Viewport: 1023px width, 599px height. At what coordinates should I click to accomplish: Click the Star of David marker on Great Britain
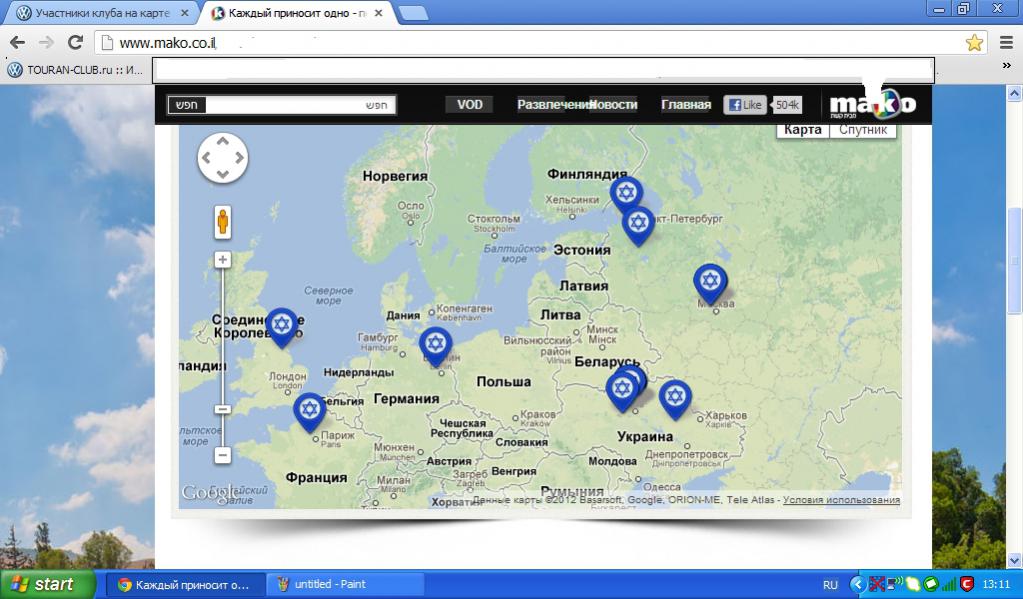(282, 326)
